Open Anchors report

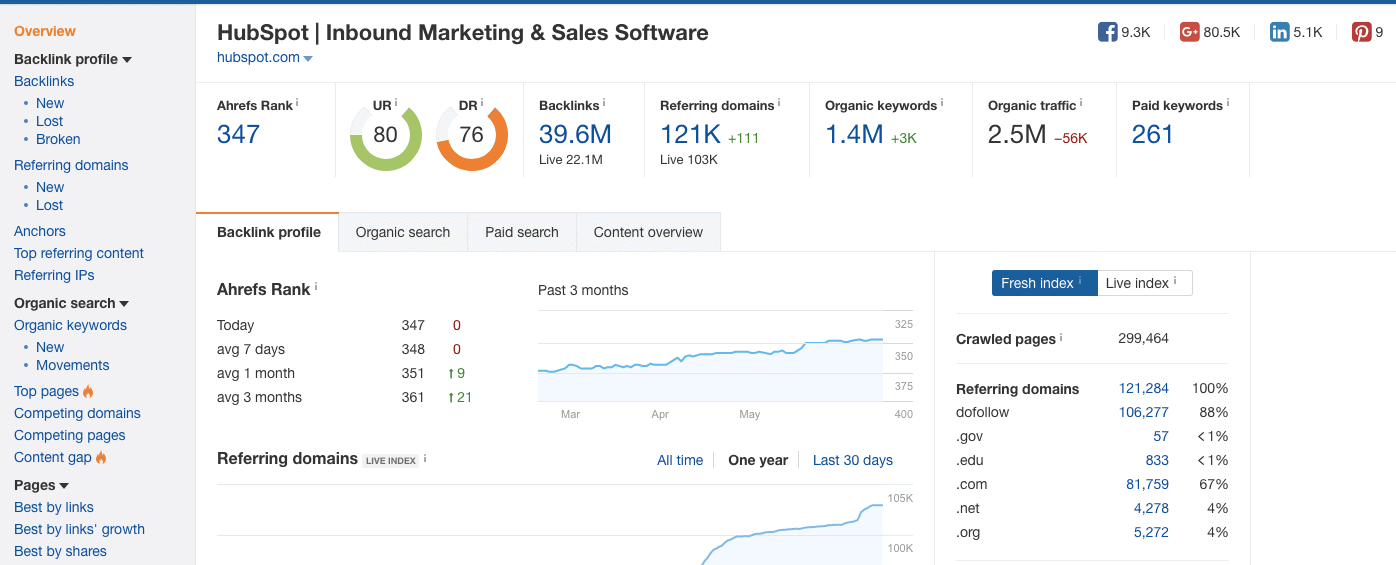(x=40, y=231)
